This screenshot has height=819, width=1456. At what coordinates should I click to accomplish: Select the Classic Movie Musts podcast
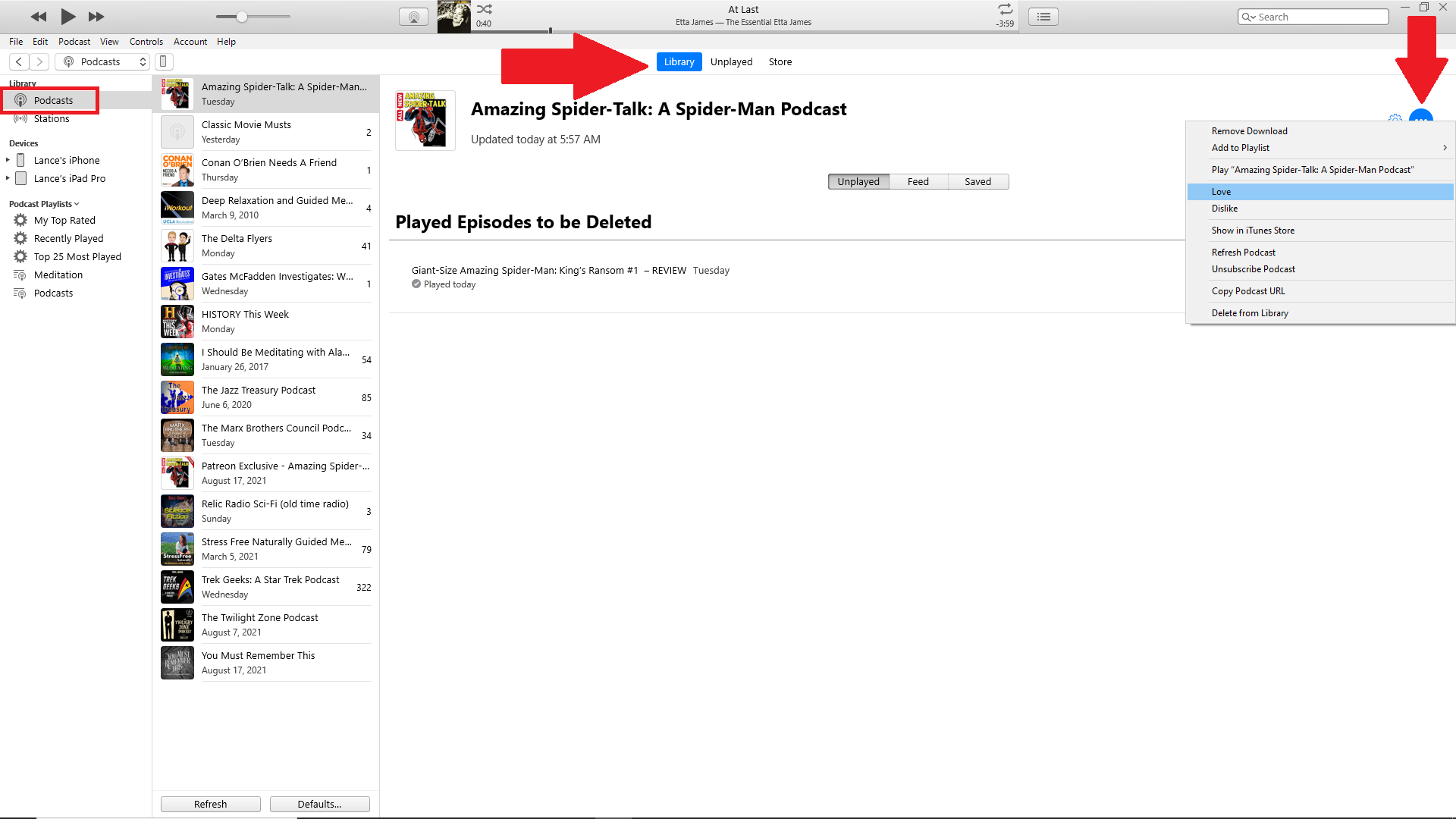pos(265,132)
